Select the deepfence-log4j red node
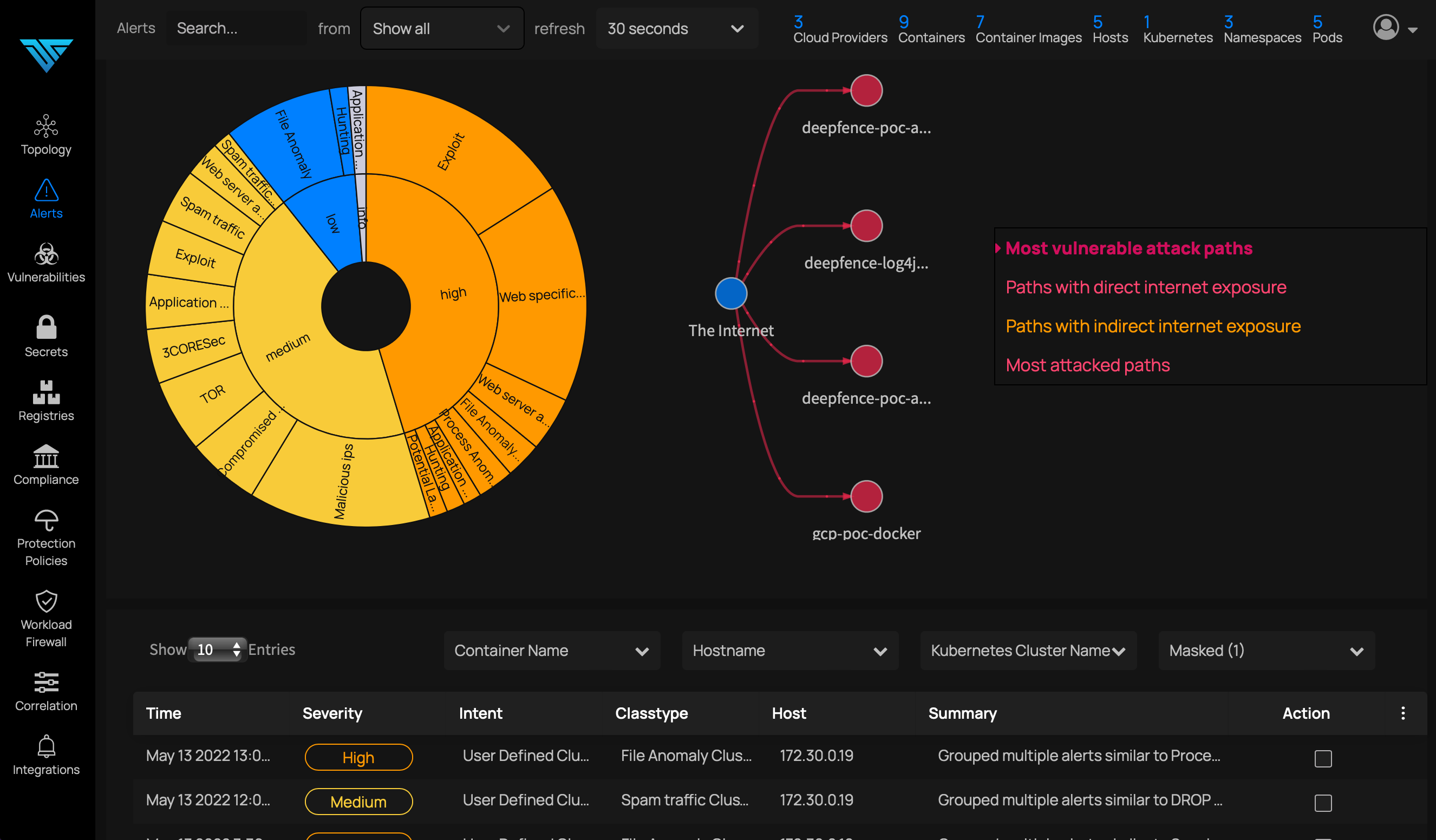Screen dimensions: 1436x840 [866, 226]
